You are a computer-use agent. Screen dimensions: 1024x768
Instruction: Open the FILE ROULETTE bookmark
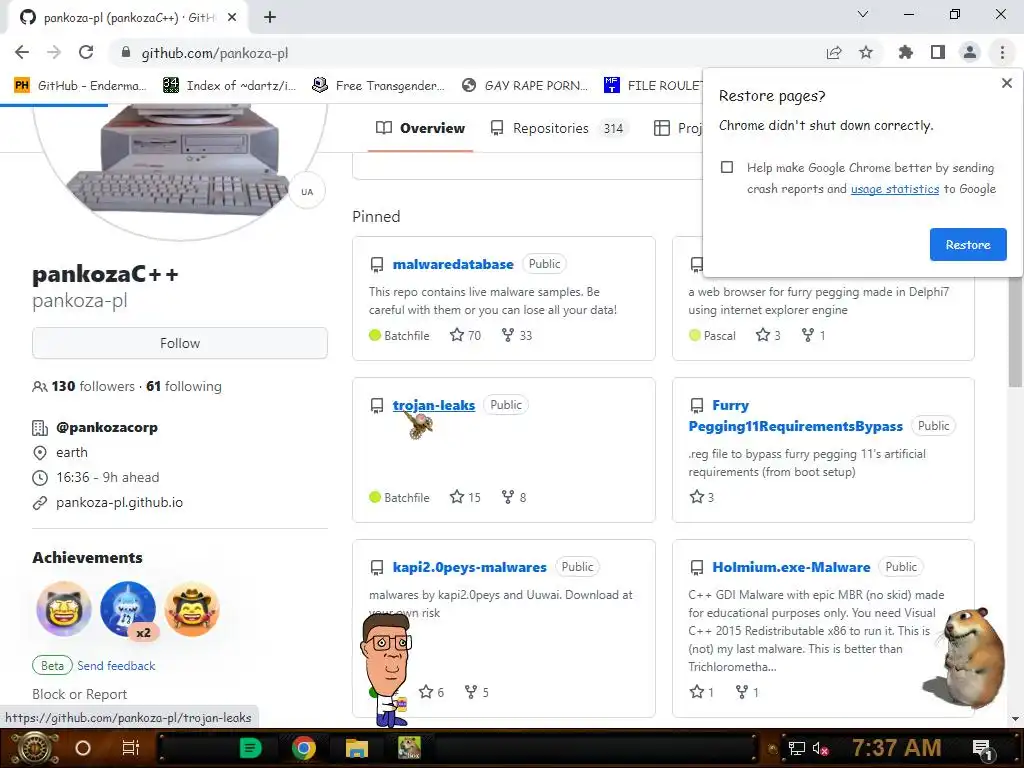[654, 85]
